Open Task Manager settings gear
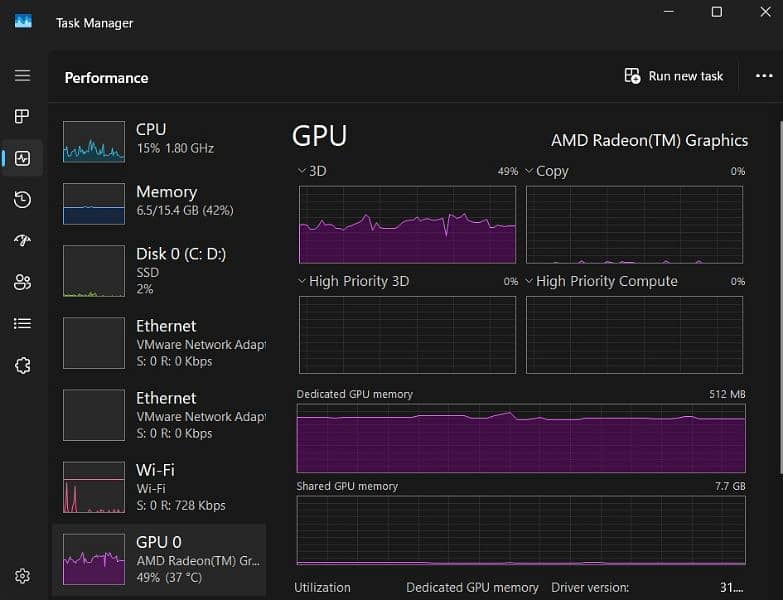The image size is (783, 600). click(x=22, y=576)
